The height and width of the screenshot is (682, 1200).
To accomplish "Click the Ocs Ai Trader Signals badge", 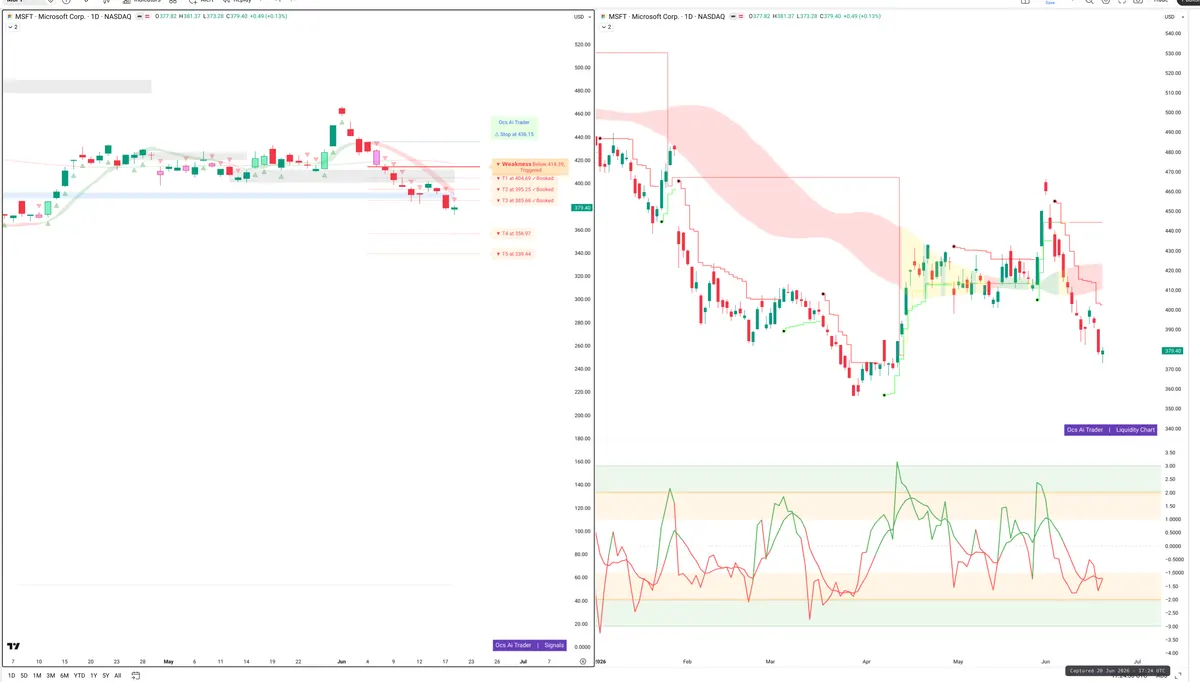I will pos(530,645).
